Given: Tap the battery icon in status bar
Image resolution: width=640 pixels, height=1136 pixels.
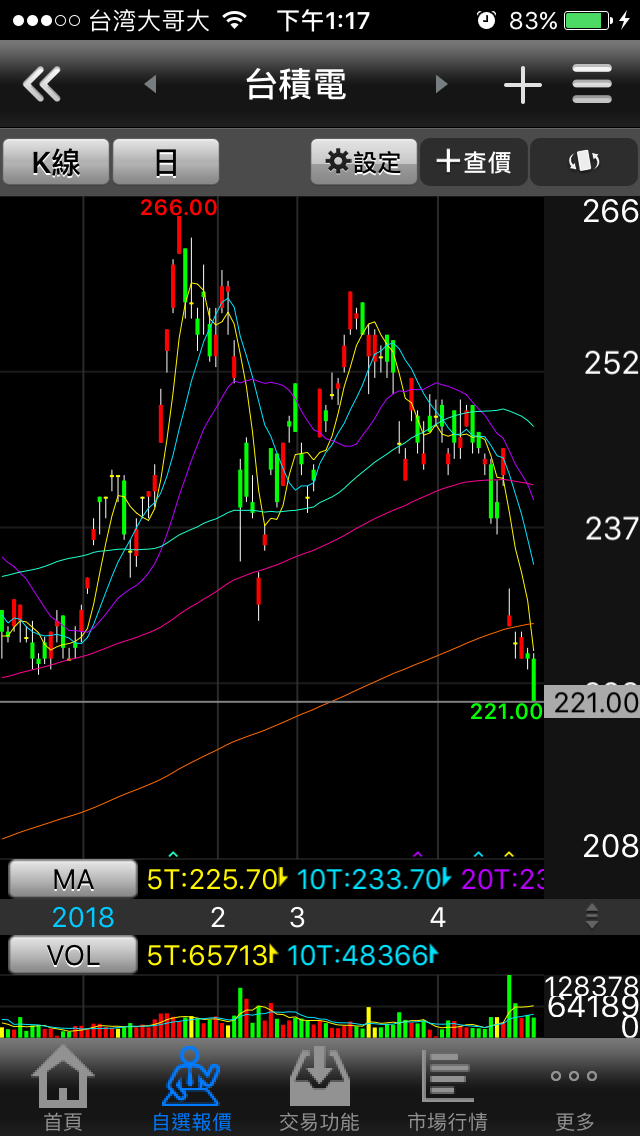Looking at the screenshot, I should click(x=587, y=20).
